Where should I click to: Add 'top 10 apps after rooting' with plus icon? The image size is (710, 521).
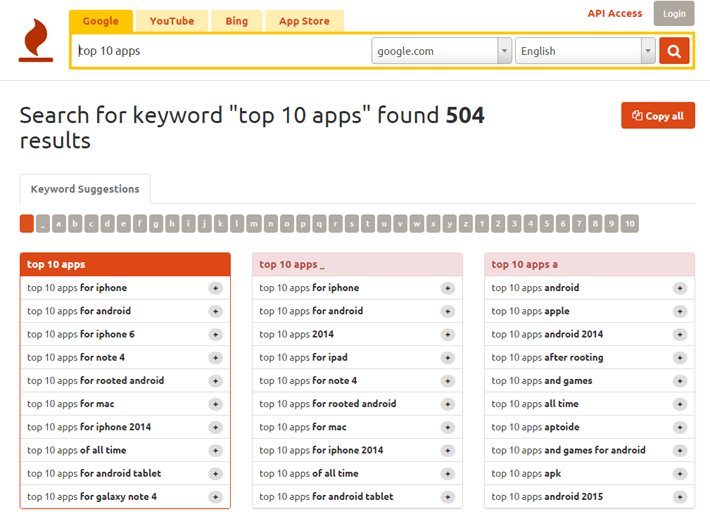[680, 358]
